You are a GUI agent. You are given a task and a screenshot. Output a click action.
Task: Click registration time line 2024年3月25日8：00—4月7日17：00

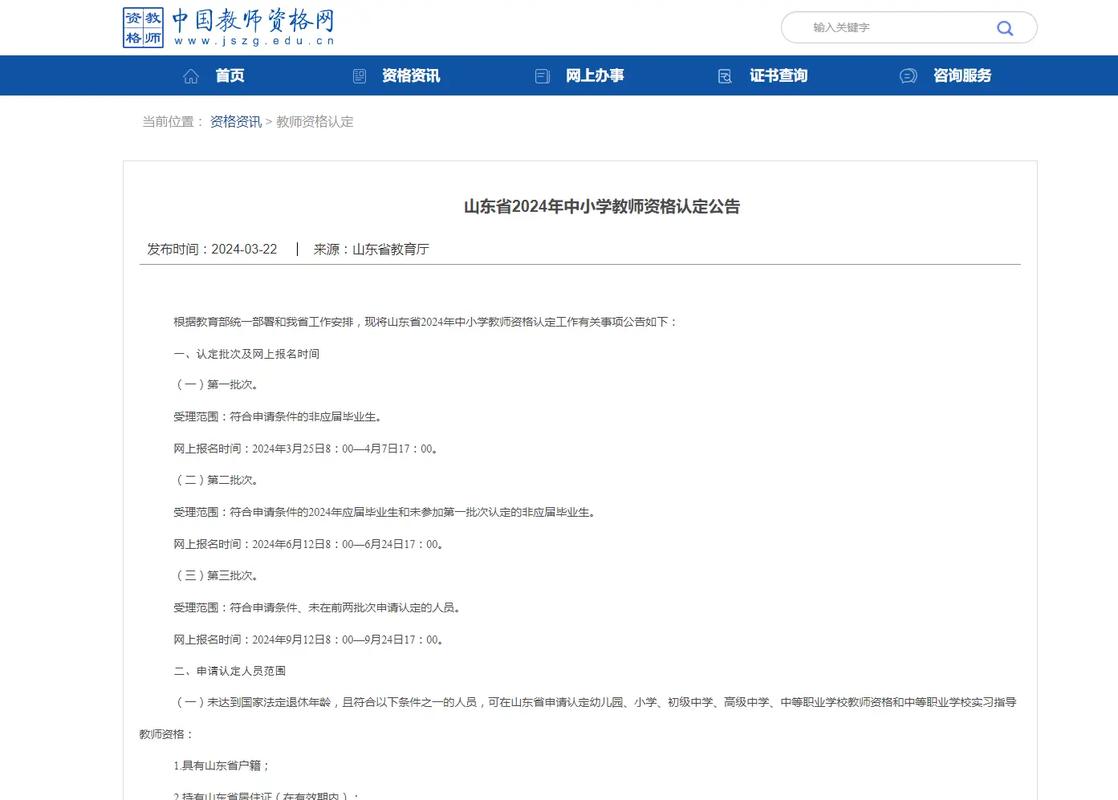(305, 449)
